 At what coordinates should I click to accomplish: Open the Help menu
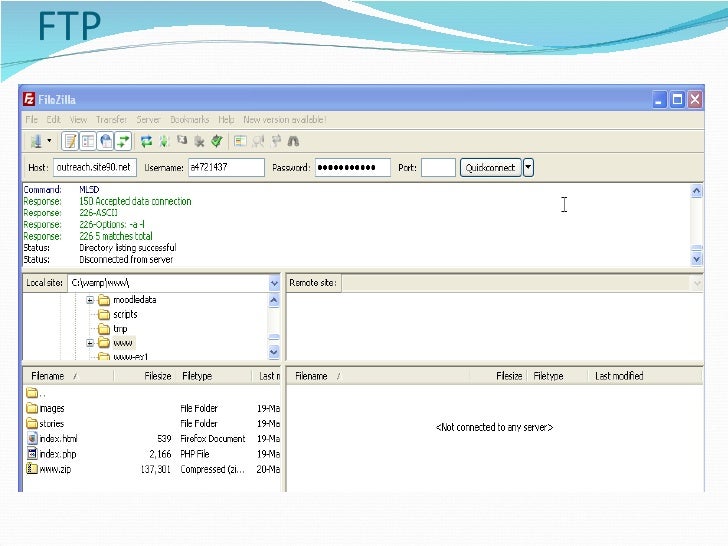pyautogui.click(x=226, y=120)
